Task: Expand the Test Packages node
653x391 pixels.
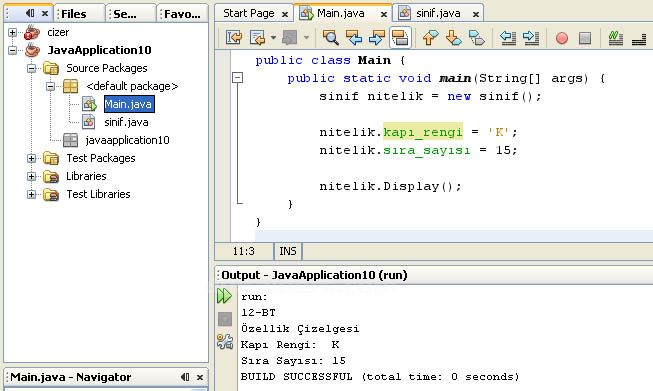Action: [32, 158]
